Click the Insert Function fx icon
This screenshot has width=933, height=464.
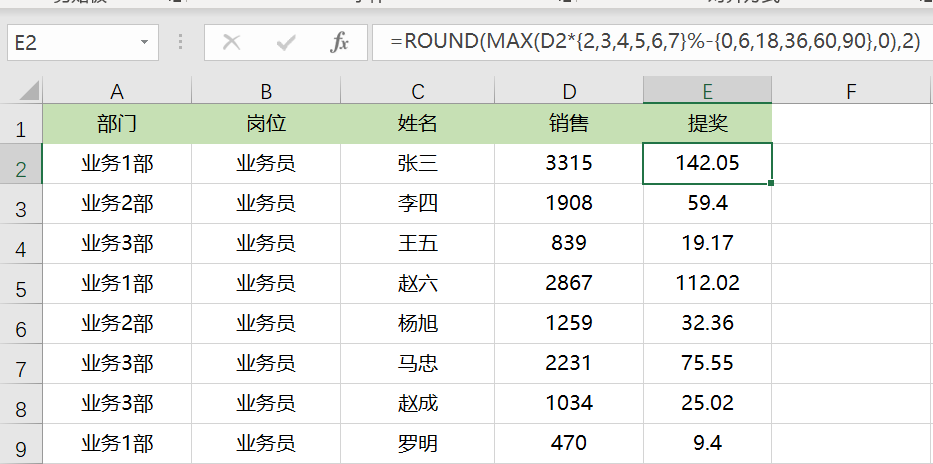pyautogui.click(x=339, y=42)
